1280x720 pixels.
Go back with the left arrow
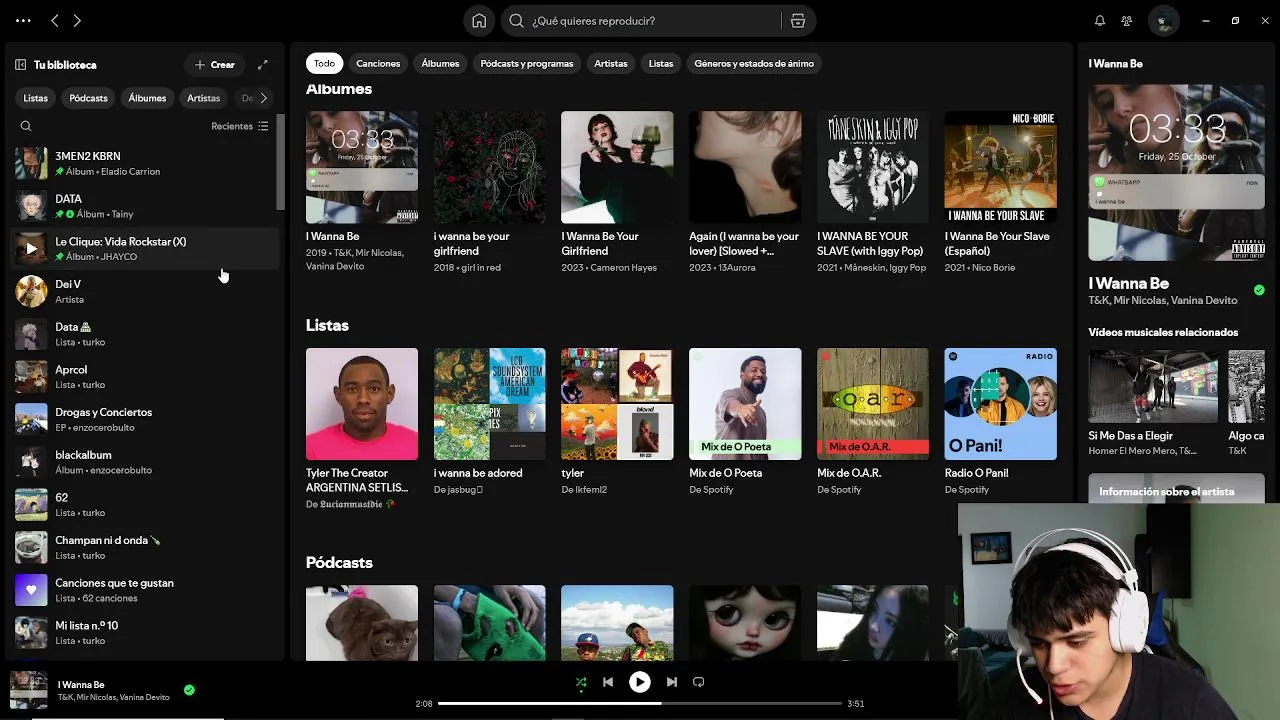[55, 20]
